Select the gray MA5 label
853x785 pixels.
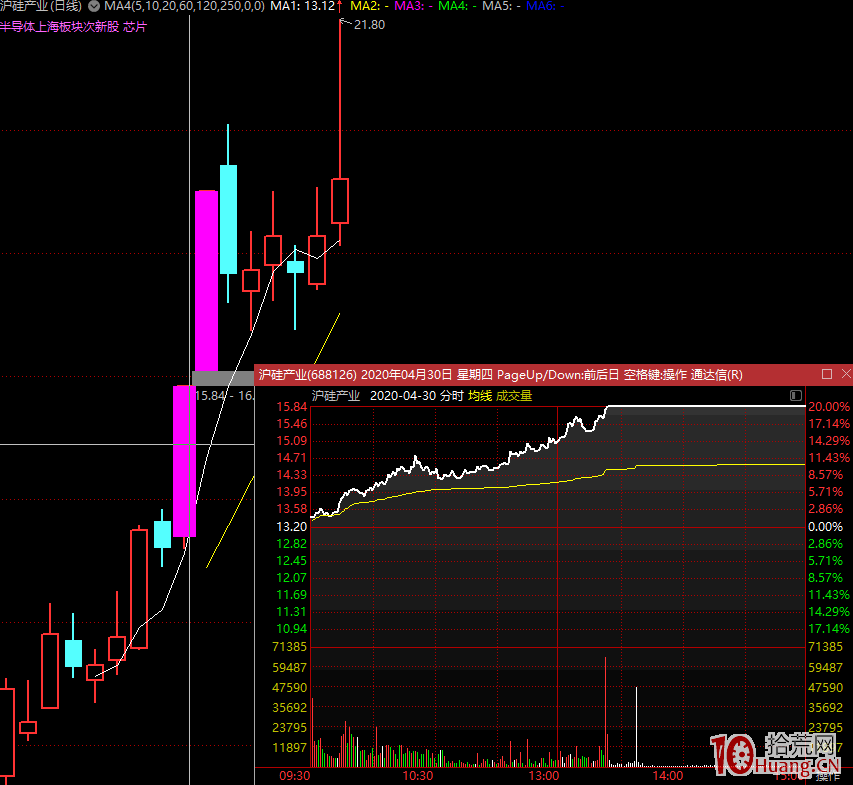pyautogui.click(x=502, y=7)
